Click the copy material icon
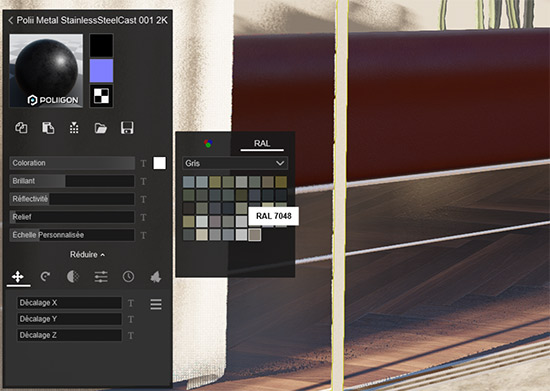550x391 pixels. pos(21,128)
